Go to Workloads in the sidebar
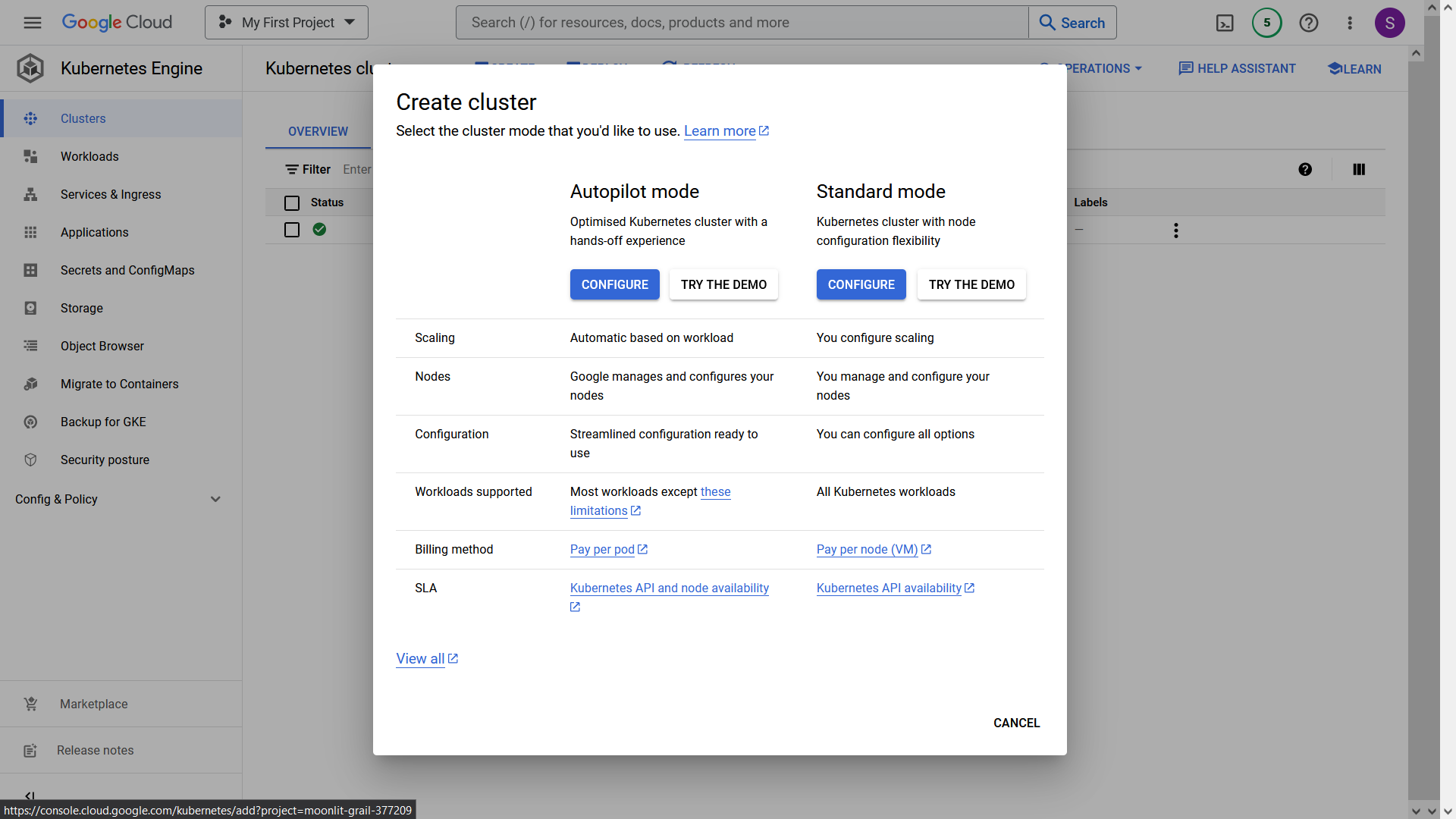 click(89, 156)
